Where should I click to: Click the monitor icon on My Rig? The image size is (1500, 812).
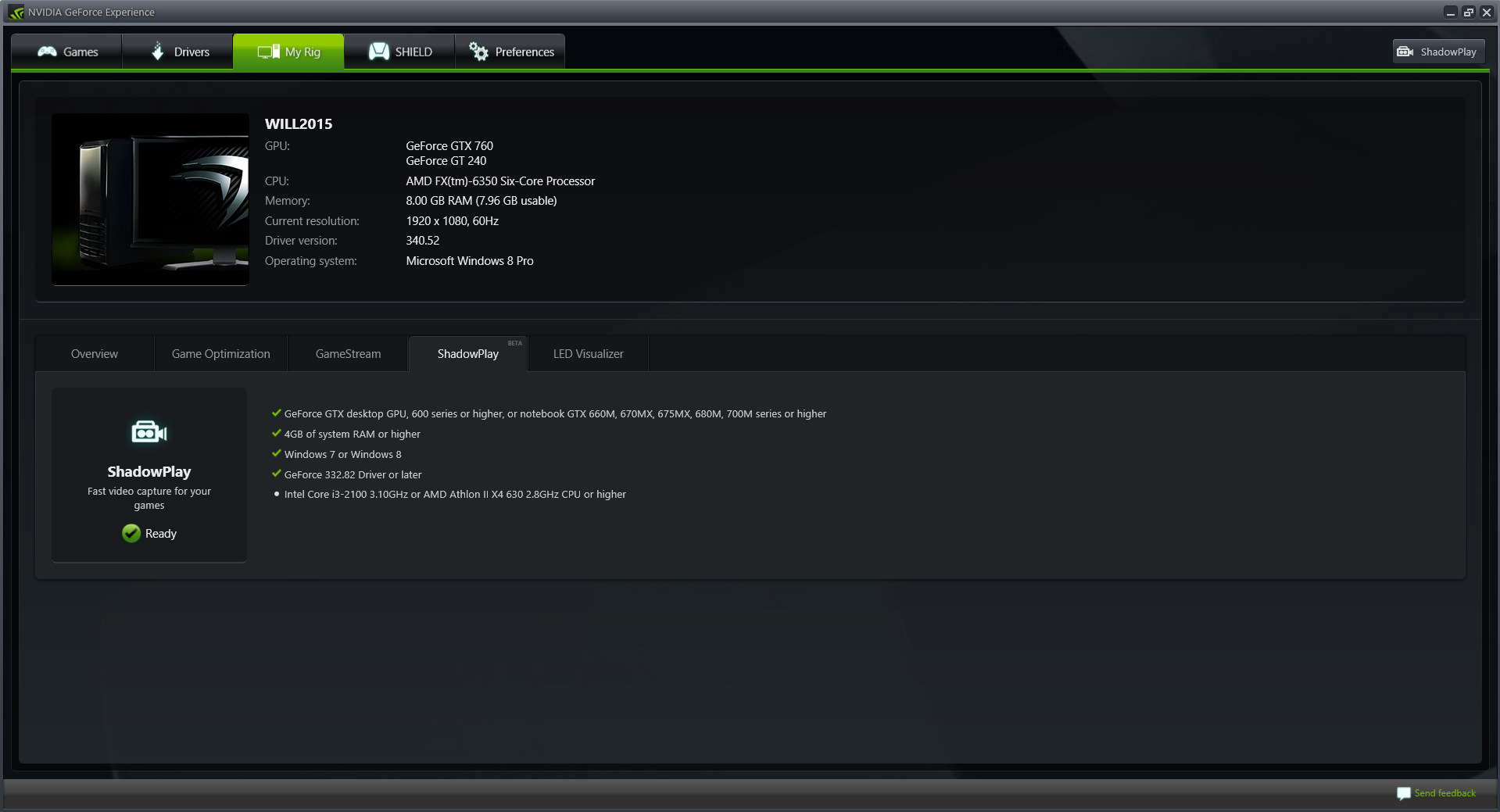click(268, 52)
